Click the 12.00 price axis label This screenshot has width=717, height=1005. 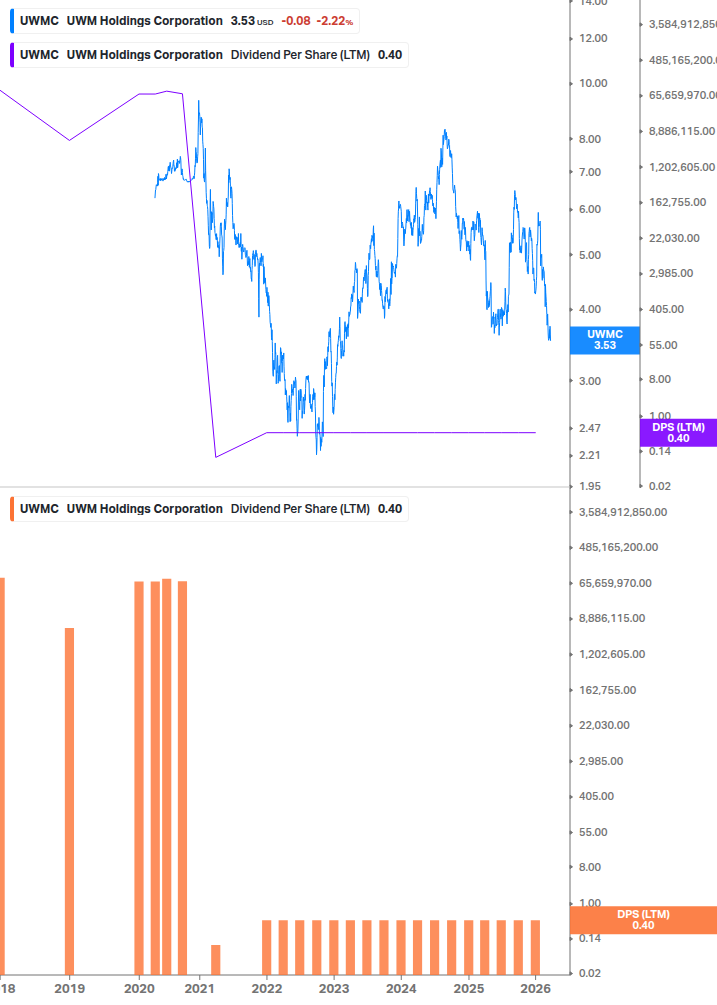[593, 38]
